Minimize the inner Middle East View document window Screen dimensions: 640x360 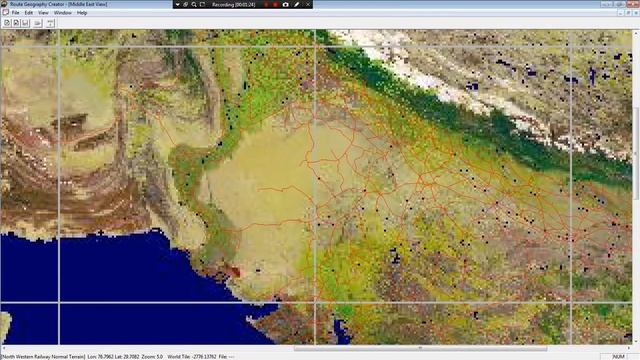click(621, 13)
